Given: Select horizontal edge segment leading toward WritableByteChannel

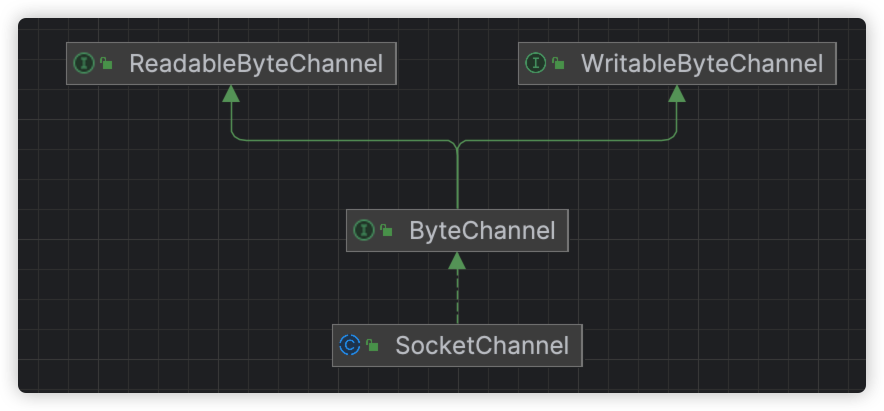Looking at the screenshot, I should pos(570,140).
